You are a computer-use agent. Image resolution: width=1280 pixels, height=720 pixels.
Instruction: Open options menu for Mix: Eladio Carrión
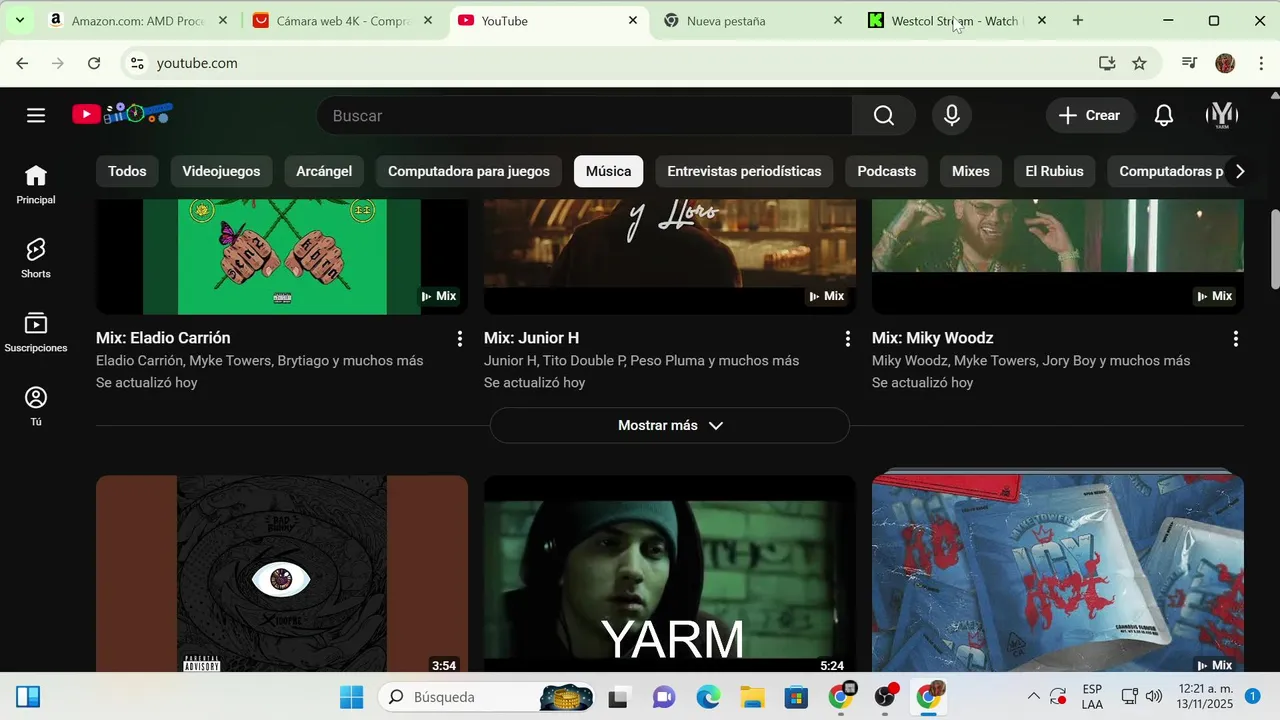coord(460,339)
